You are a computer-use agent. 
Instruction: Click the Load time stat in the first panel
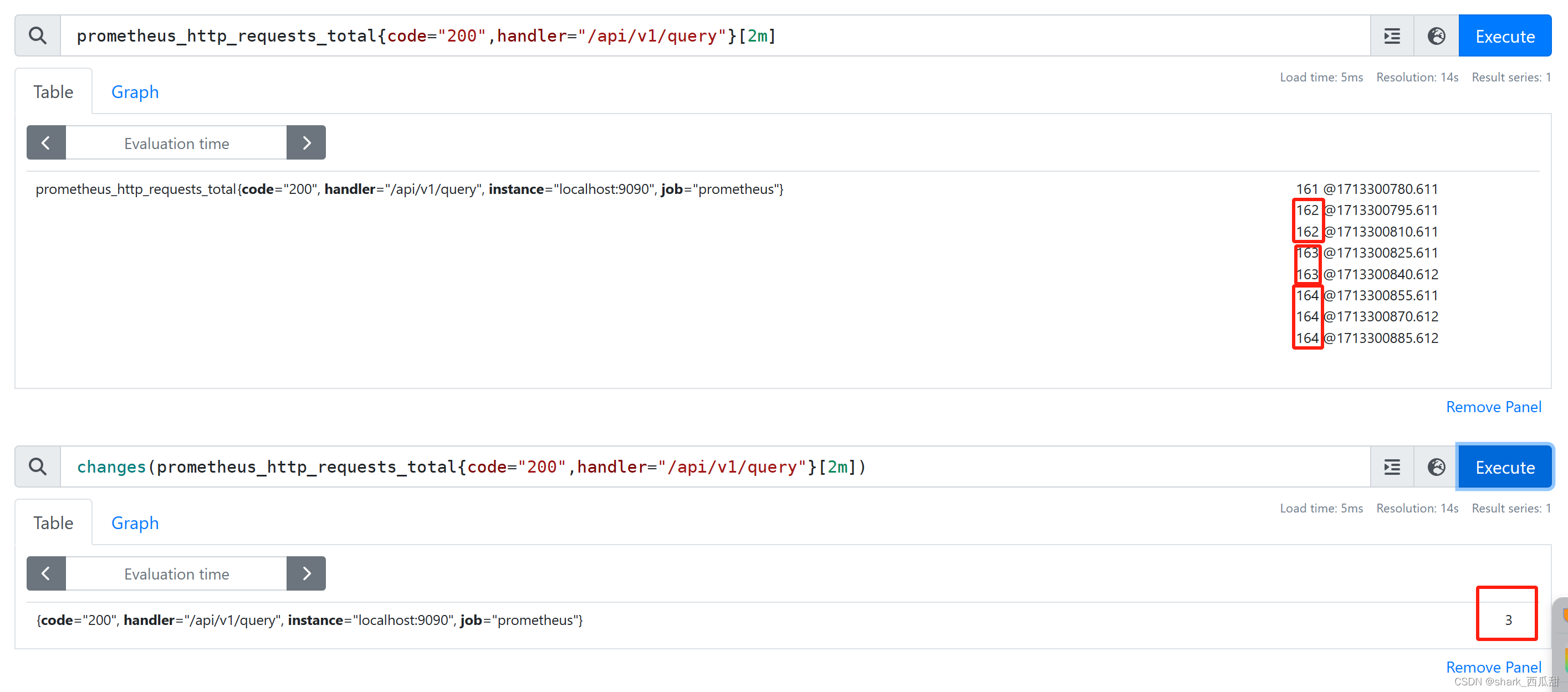(1321, 78)
